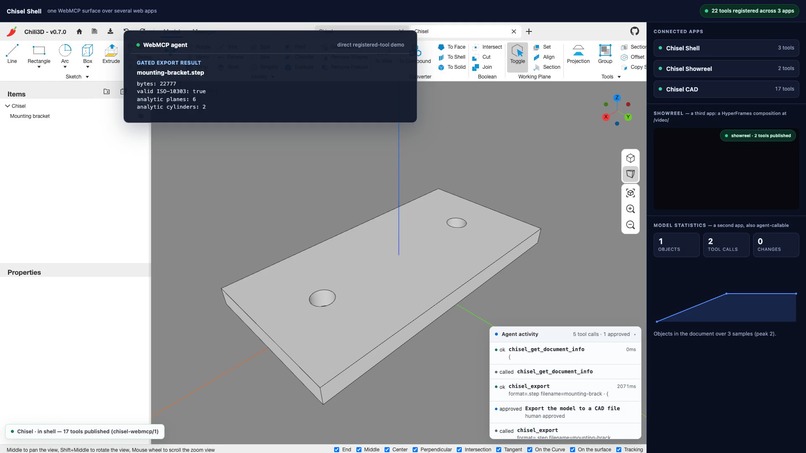
Task: Zoom in the viewport
Action: pos(630,209)
